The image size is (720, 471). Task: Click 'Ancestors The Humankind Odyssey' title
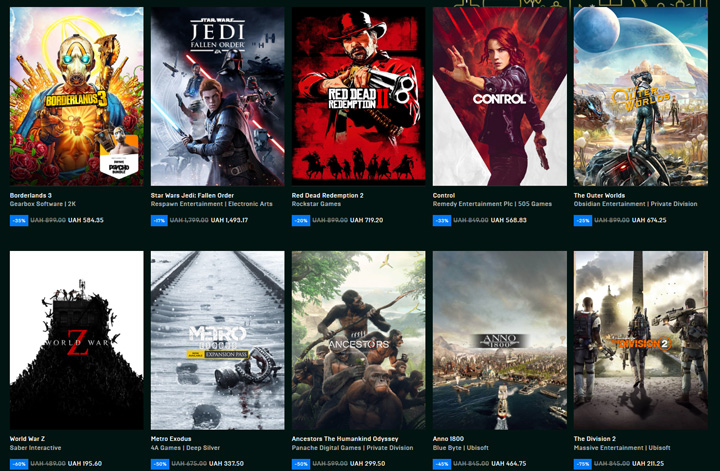pos(345,439)
